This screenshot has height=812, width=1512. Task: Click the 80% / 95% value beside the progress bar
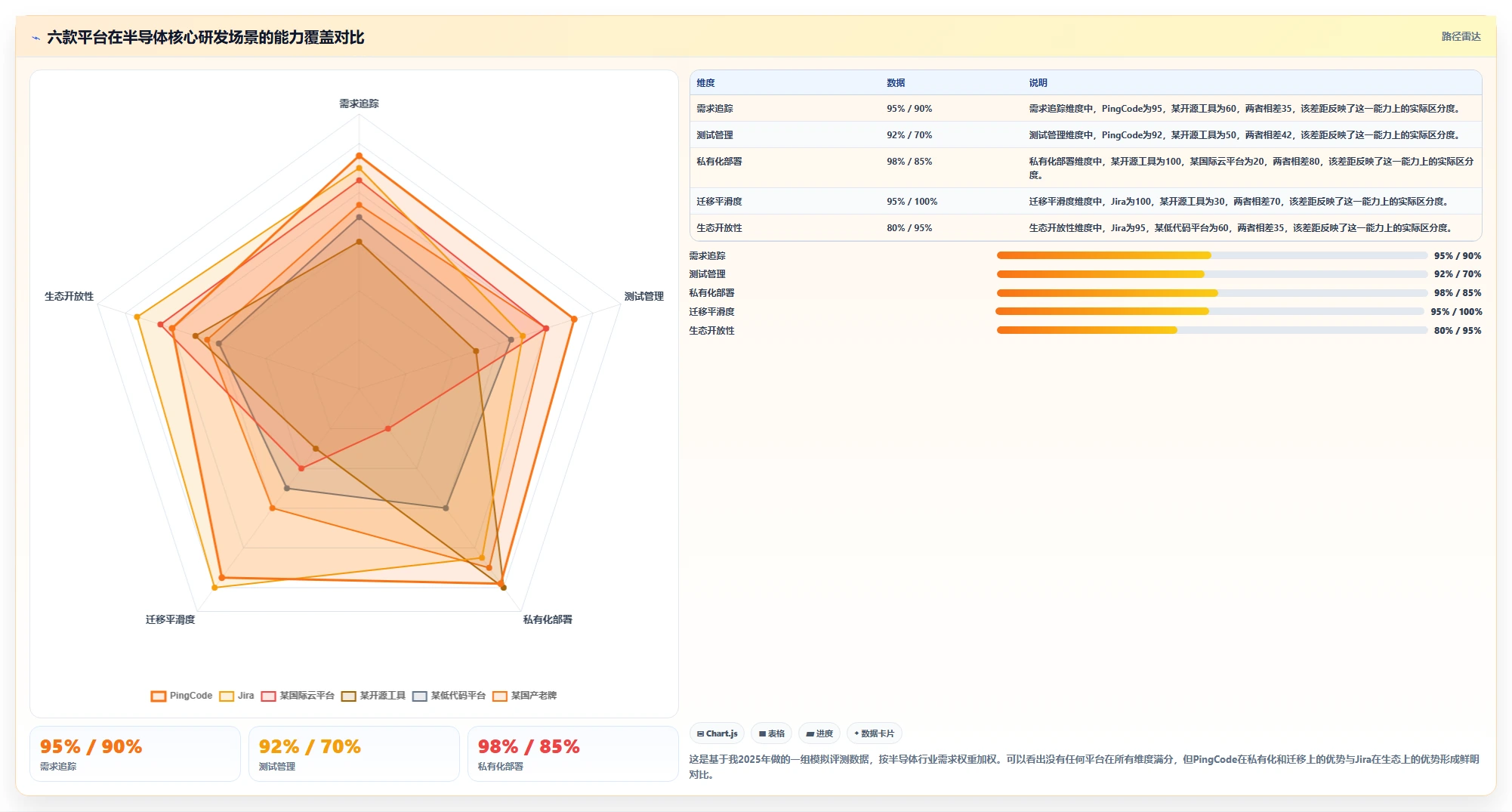coord(1458,331)
